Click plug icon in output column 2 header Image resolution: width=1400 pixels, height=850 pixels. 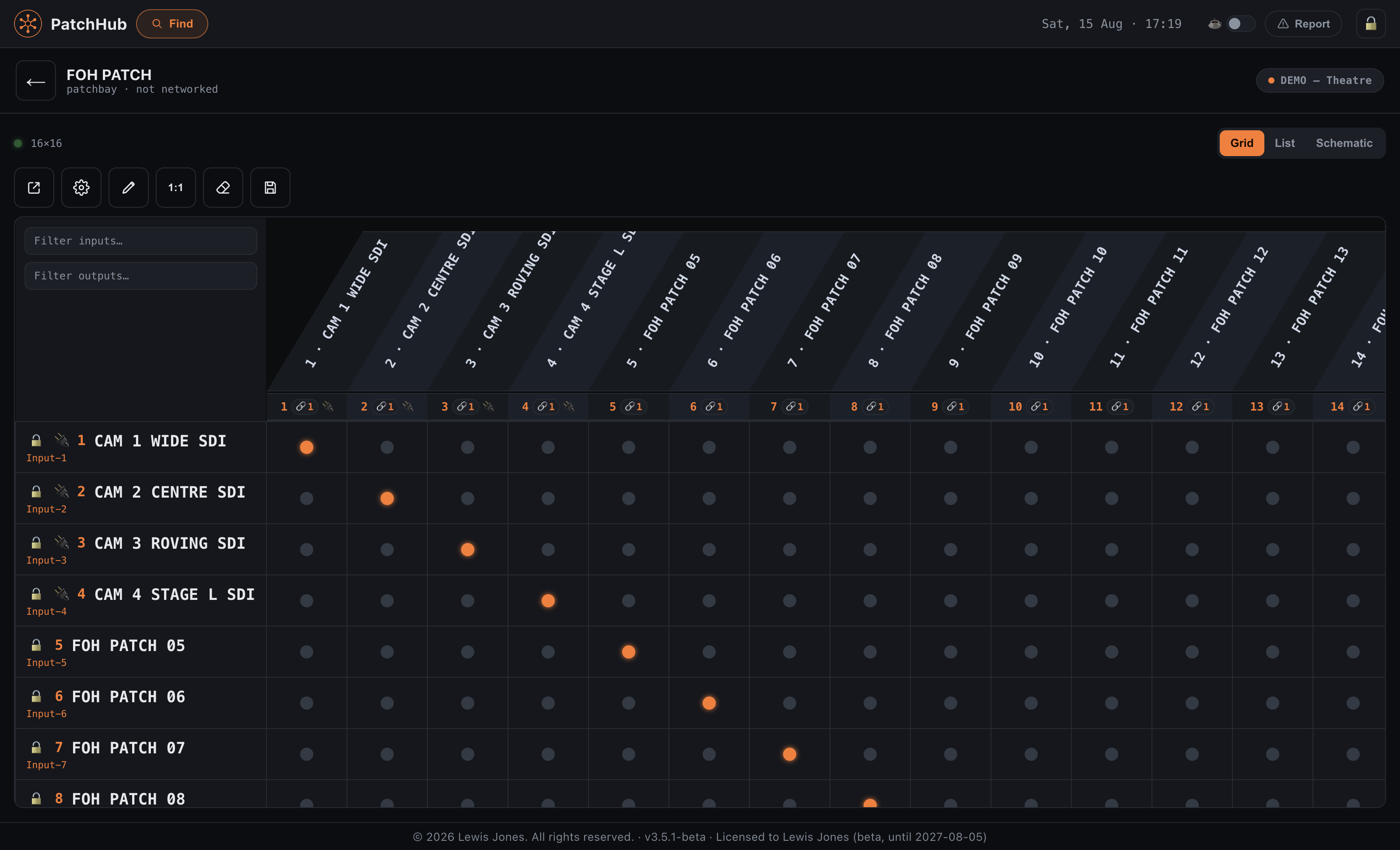pos(408,407)
